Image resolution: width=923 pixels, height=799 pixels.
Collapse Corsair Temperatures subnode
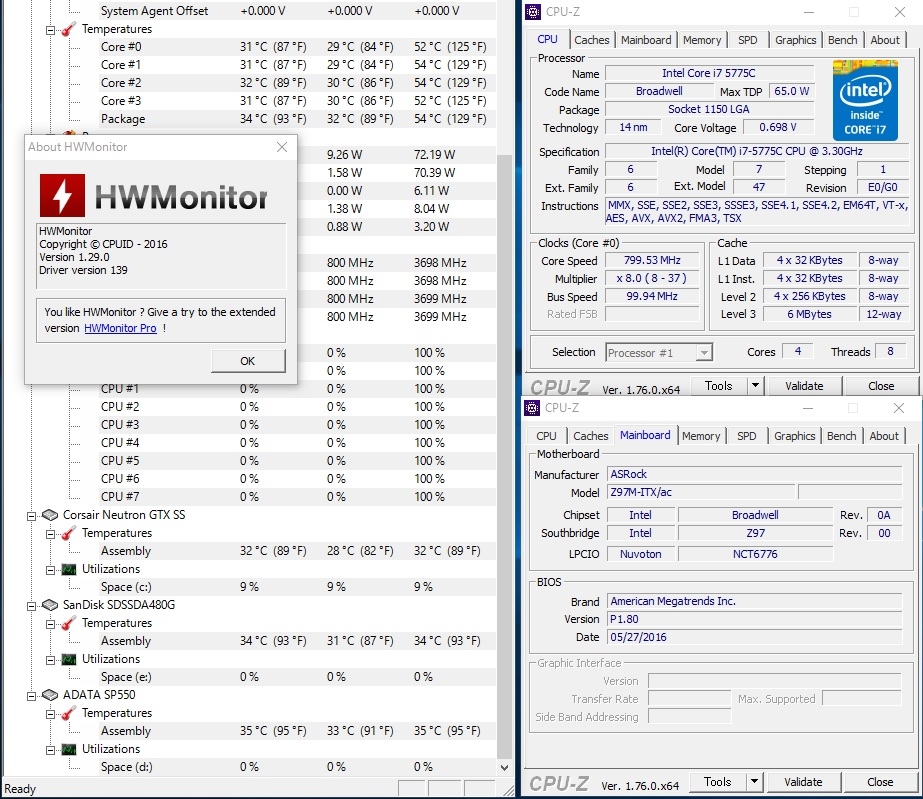(x=50, y=534)
